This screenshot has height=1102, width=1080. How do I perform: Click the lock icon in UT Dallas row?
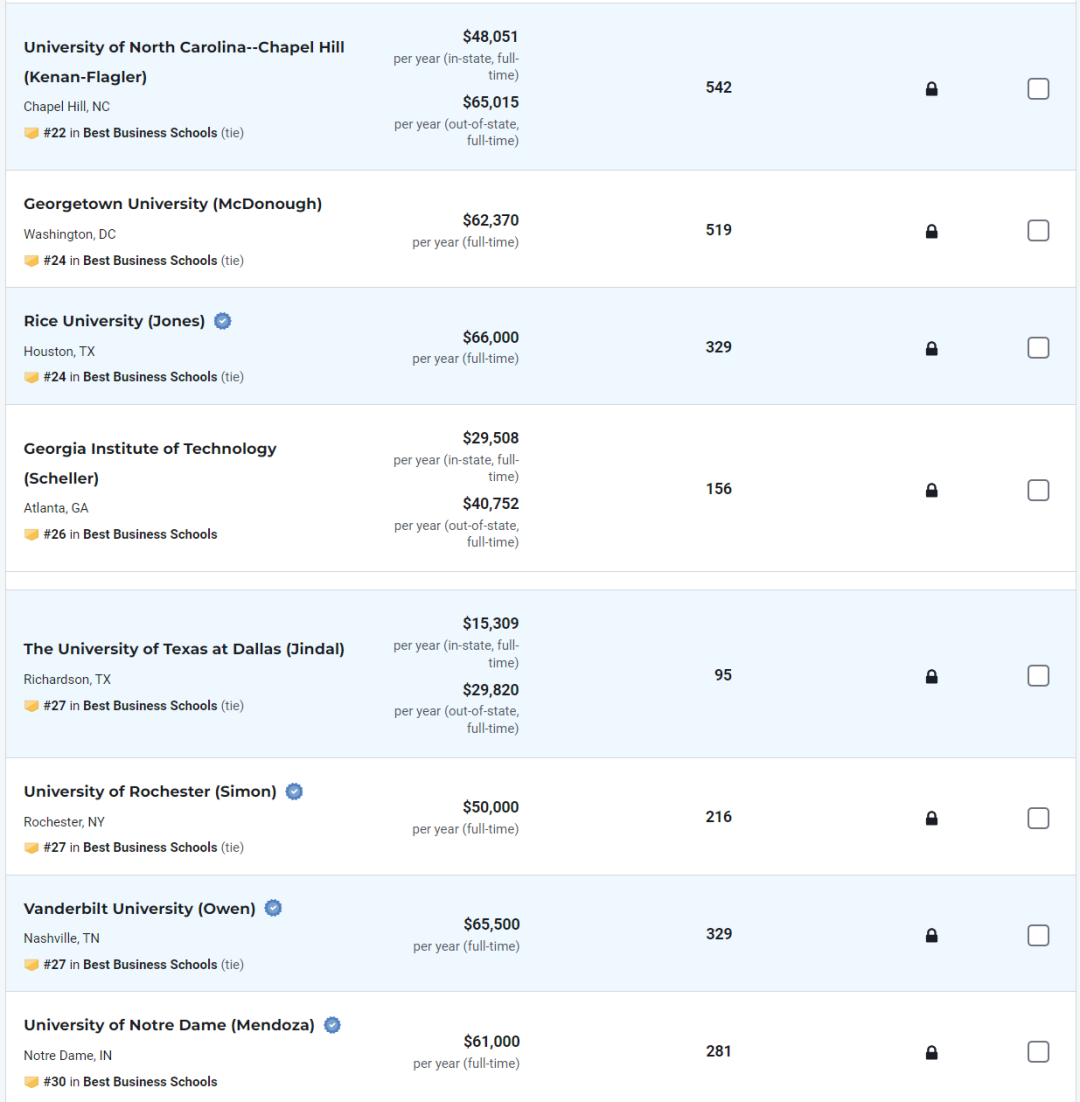click(931, 676)
